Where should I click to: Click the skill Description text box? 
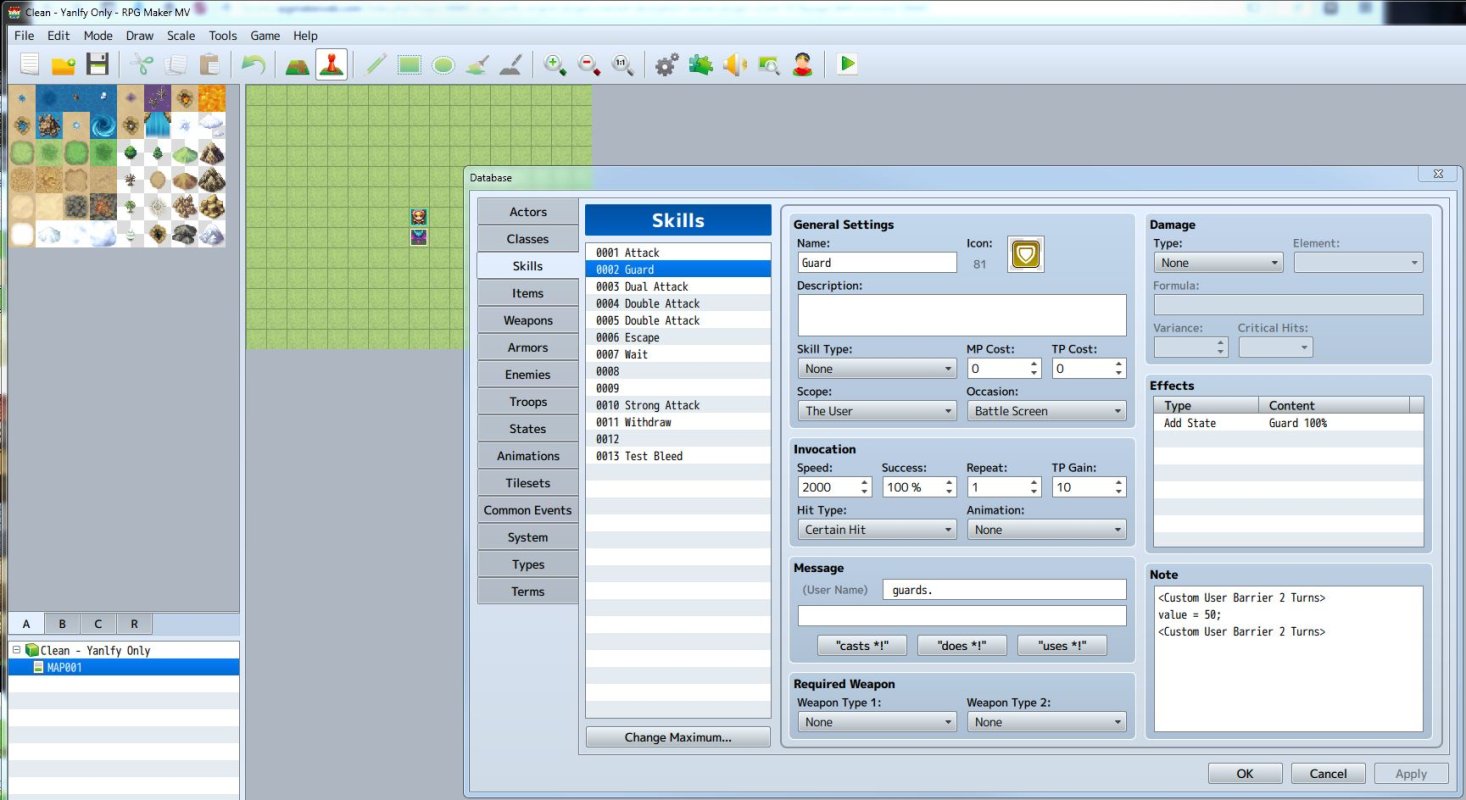(x=962, y=315)
